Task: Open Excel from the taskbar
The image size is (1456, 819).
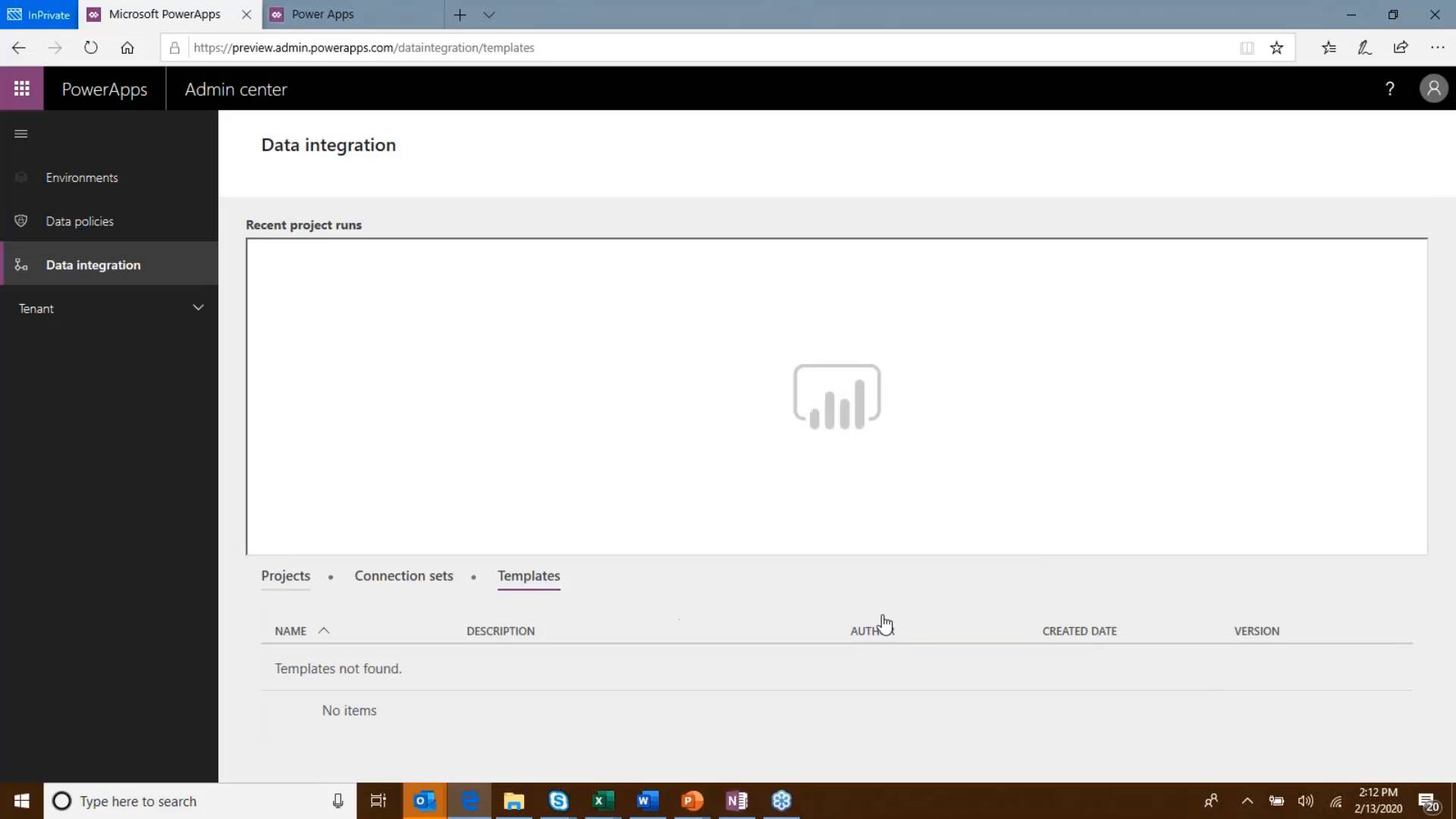Action: (602, 800)
